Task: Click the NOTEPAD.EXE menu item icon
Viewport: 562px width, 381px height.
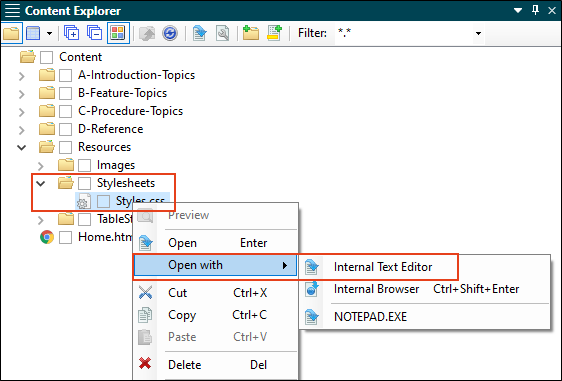Action: click(x=311, y=317)
